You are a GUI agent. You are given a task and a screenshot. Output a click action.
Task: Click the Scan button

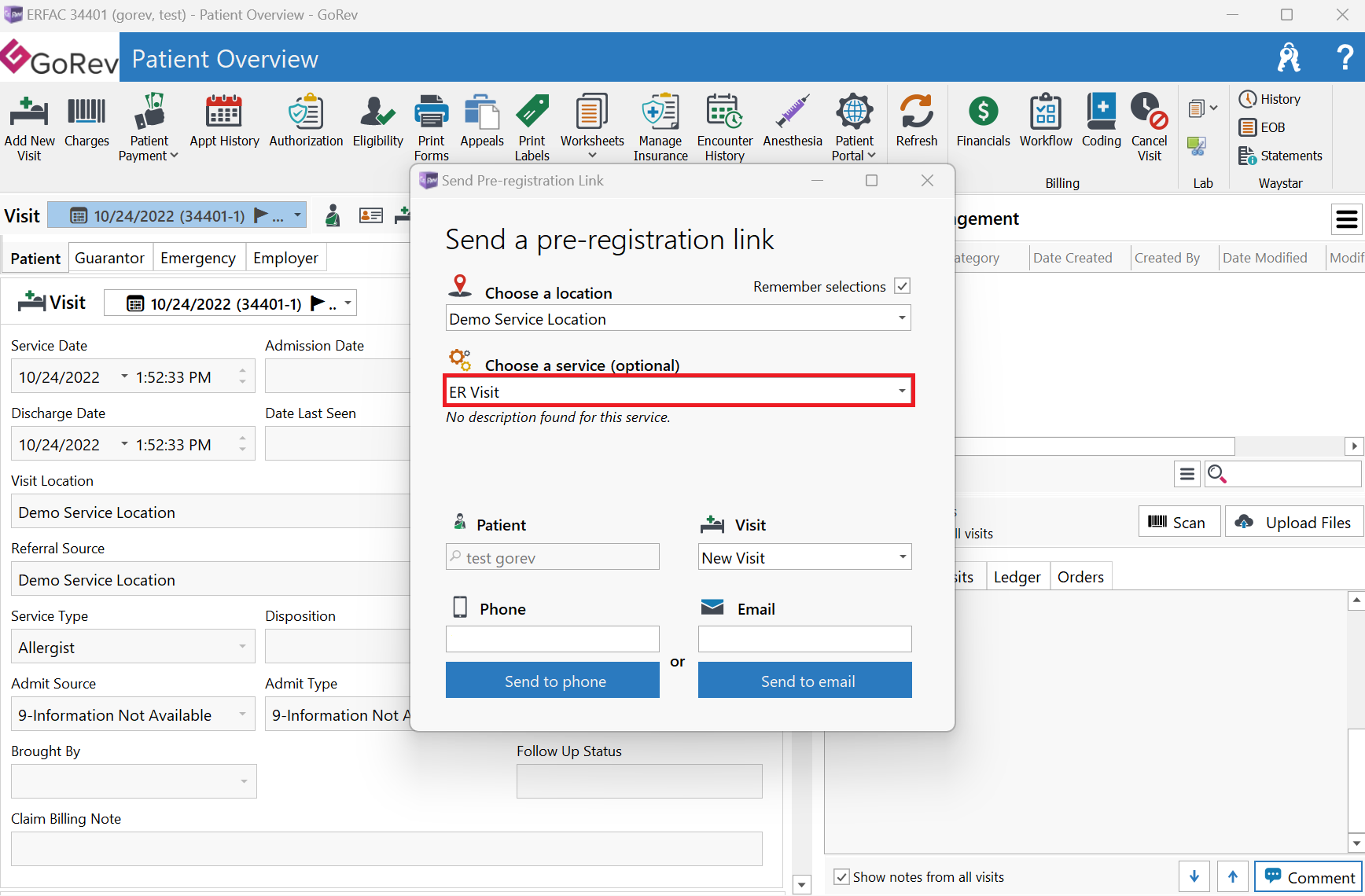(1179, 522)
